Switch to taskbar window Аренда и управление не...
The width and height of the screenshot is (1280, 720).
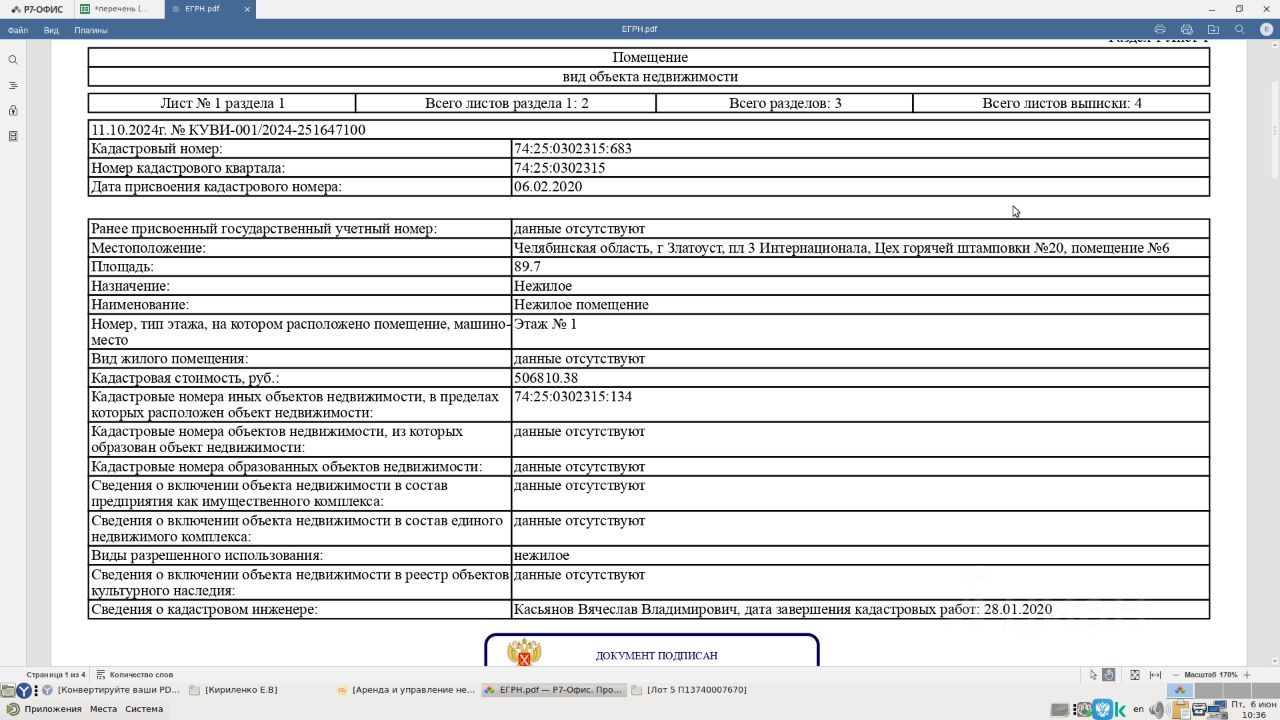[x=407, y=690]
